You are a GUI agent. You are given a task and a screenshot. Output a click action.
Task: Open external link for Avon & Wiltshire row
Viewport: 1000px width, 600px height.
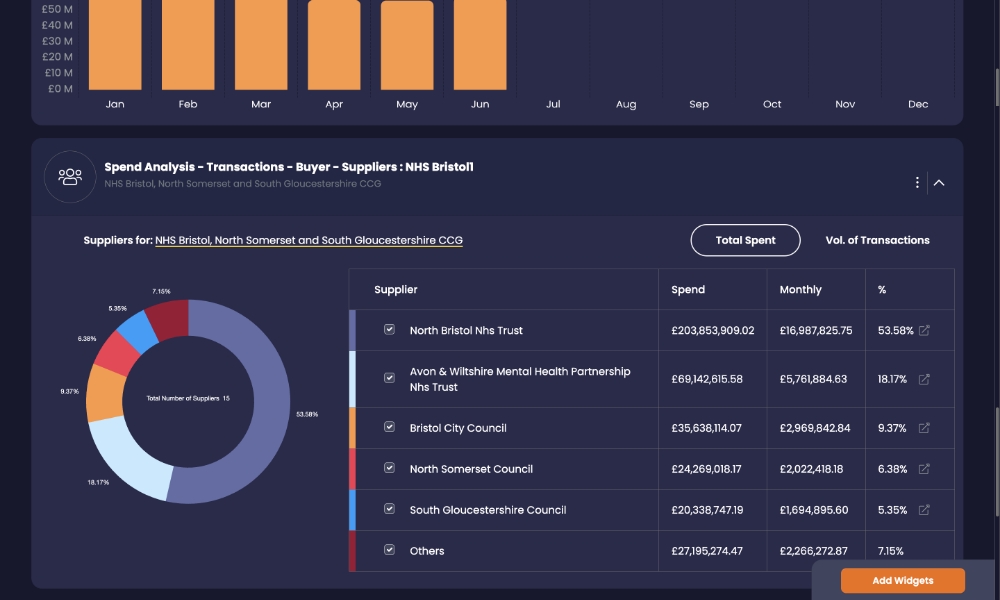pos(924,379)
